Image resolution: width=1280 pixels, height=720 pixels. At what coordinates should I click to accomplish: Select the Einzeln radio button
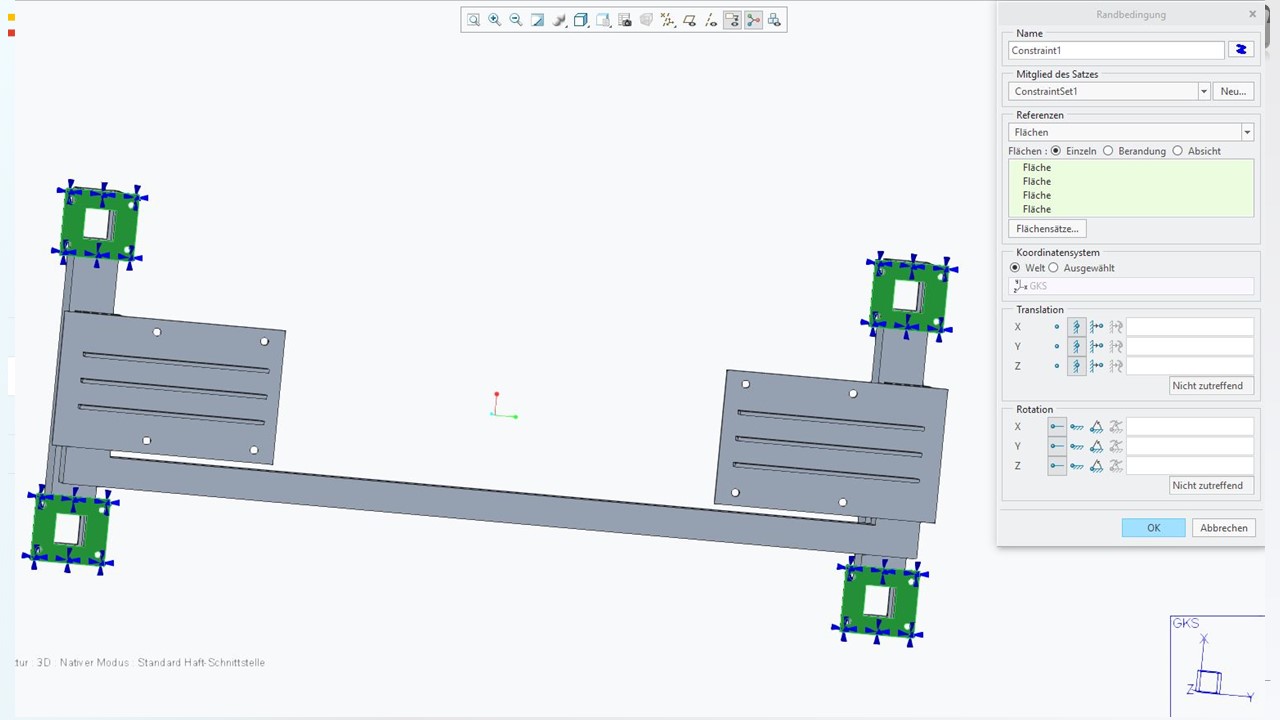pos(1056,151)
